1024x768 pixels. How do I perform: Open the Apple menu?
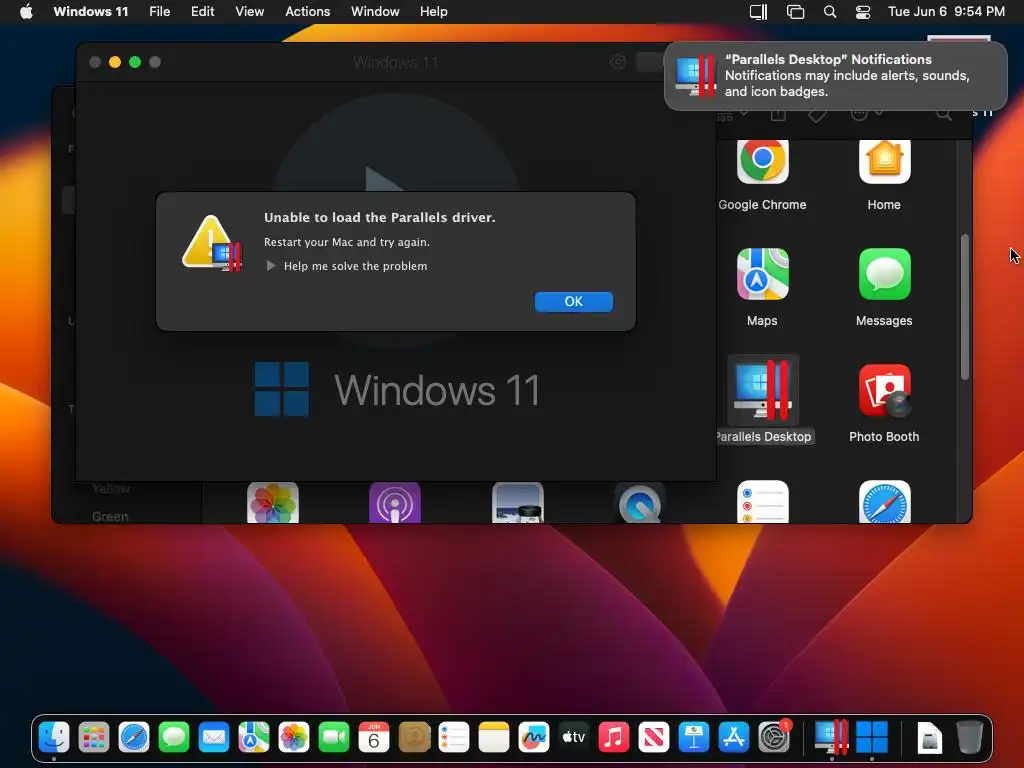26,12
